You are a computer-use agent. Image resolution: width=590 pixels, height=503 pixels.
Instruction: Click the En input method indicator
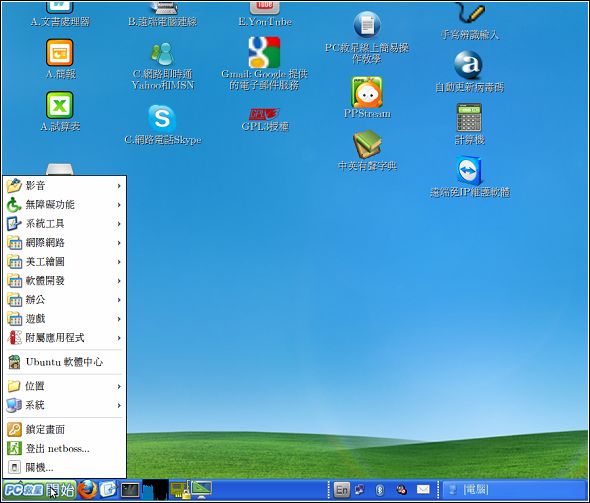[342, 490]
